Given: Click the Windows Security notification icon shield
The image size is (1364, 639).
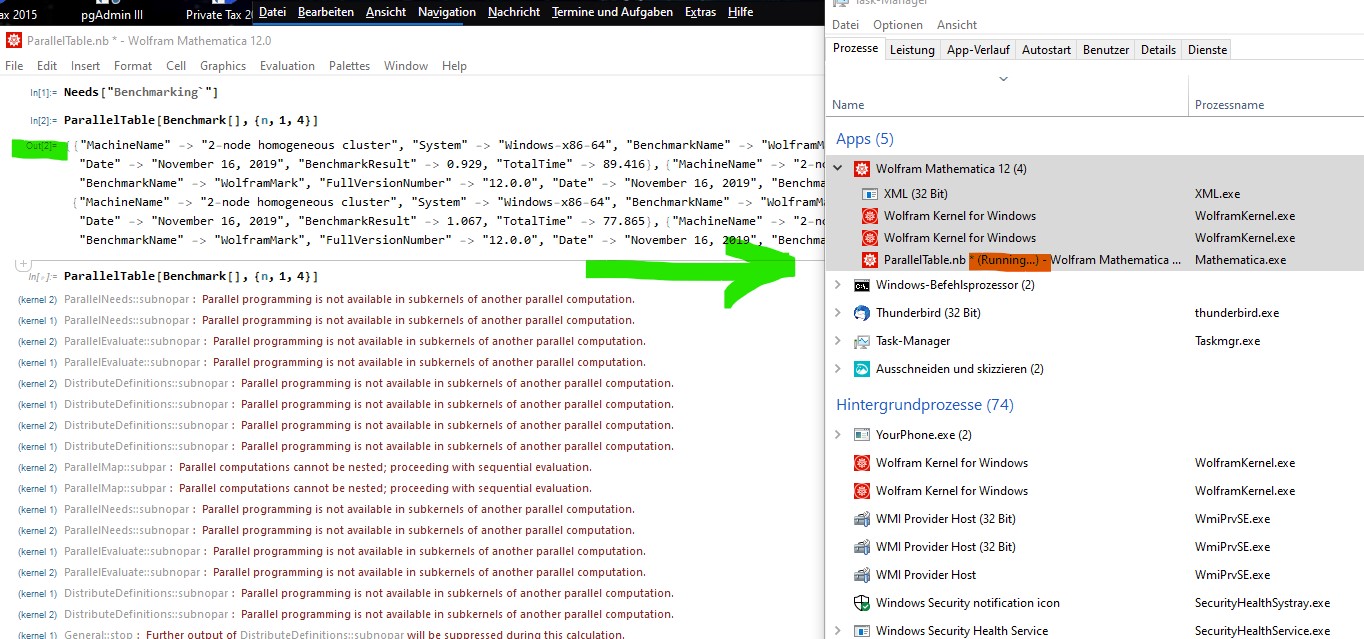Looking at the screenshot, I should click(x=862, y=603).
